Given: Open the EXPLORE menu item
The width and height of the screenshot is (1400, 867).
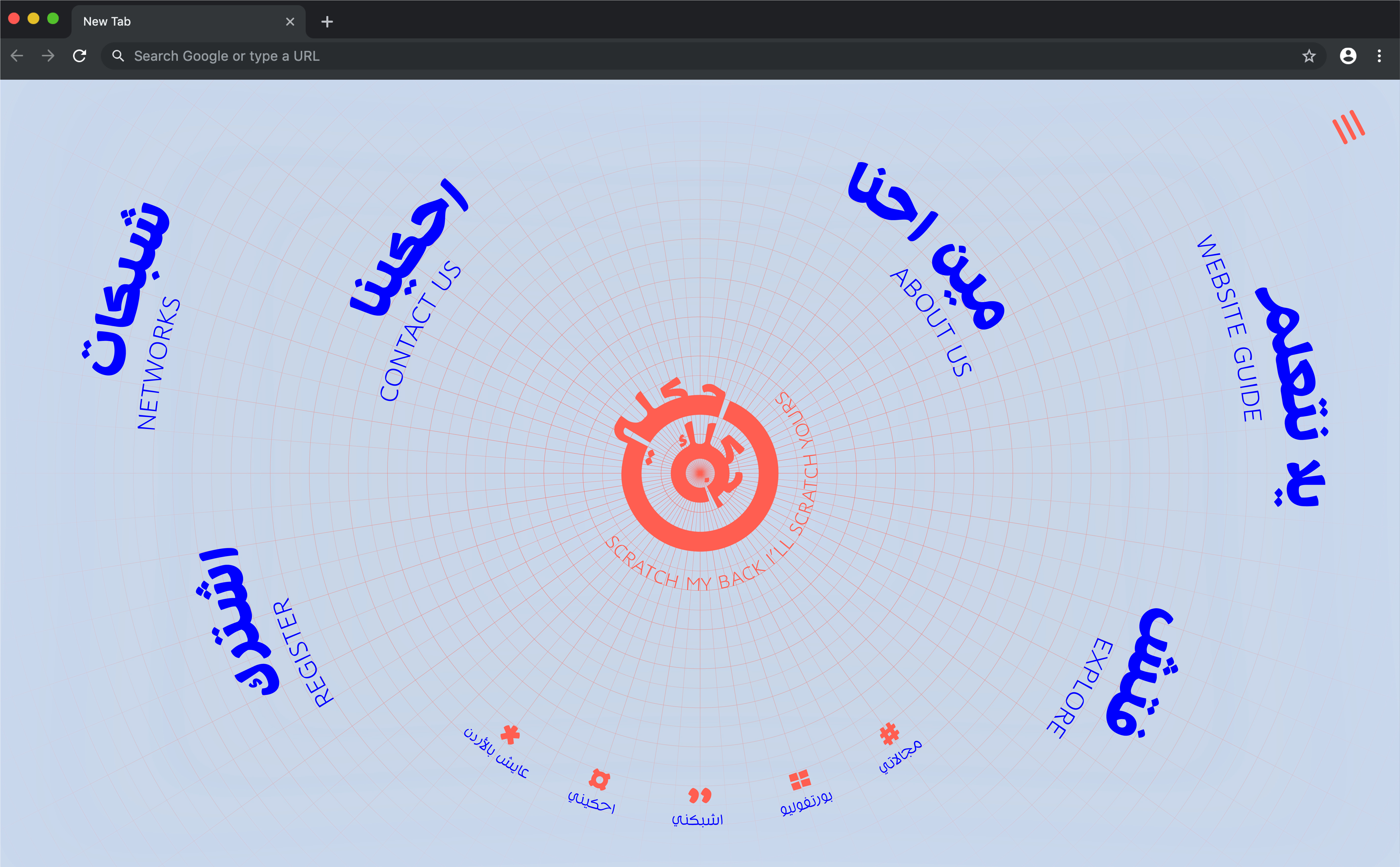Looking at the screenshot, I should click(x=1080, y=688).
